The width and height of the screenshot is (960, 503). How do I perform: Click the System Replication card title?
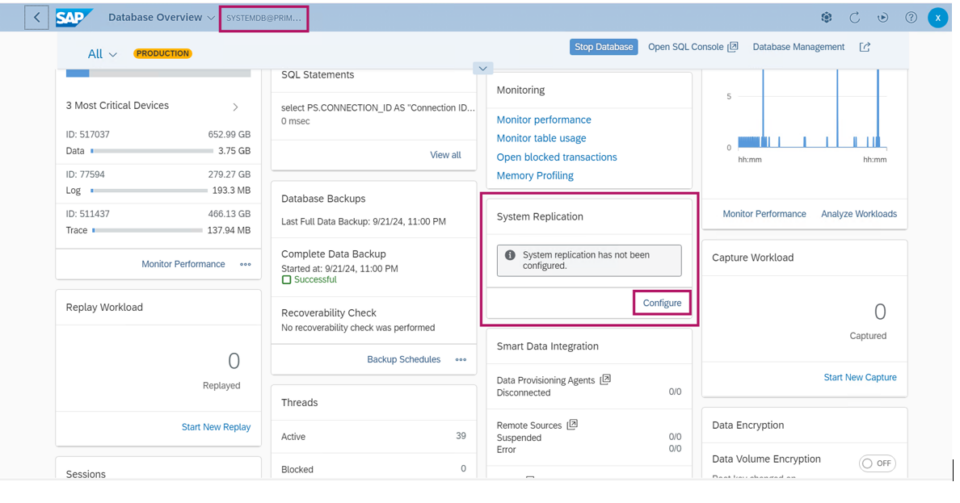540,217
